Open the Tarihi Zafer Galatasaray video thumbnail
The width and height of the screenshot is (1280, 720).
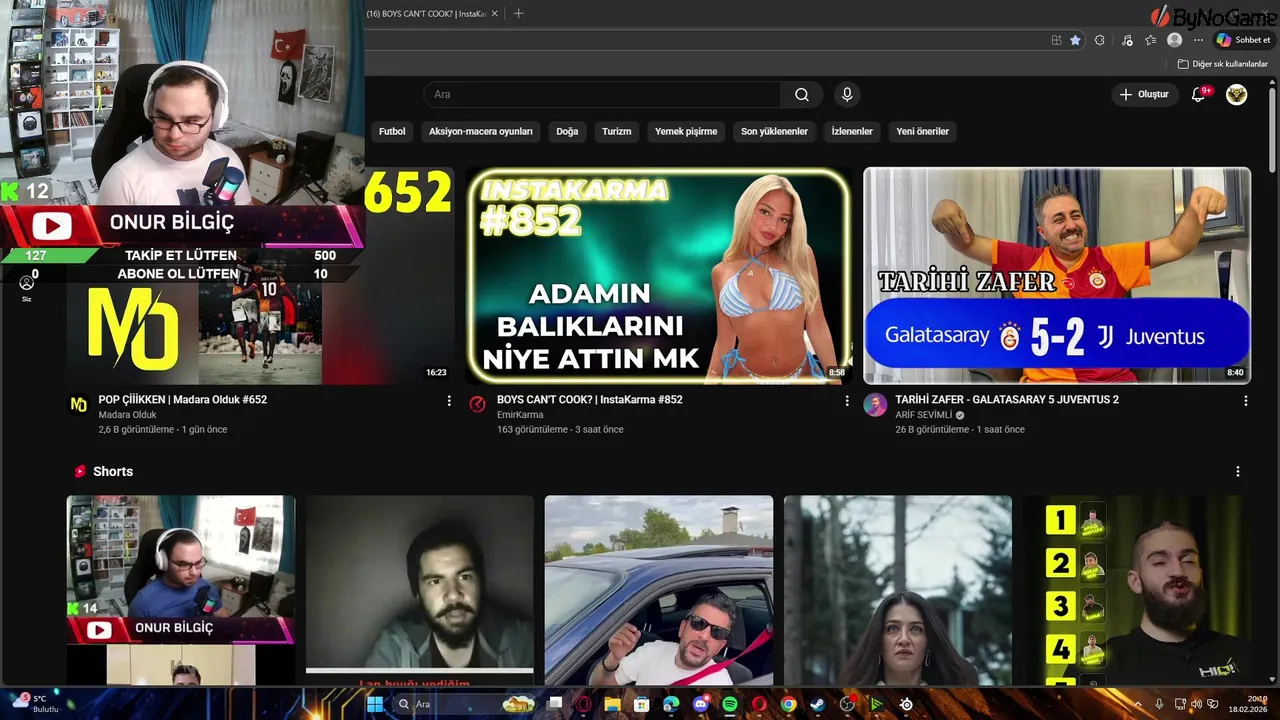pyautogui.click(x=1057, y=276)
